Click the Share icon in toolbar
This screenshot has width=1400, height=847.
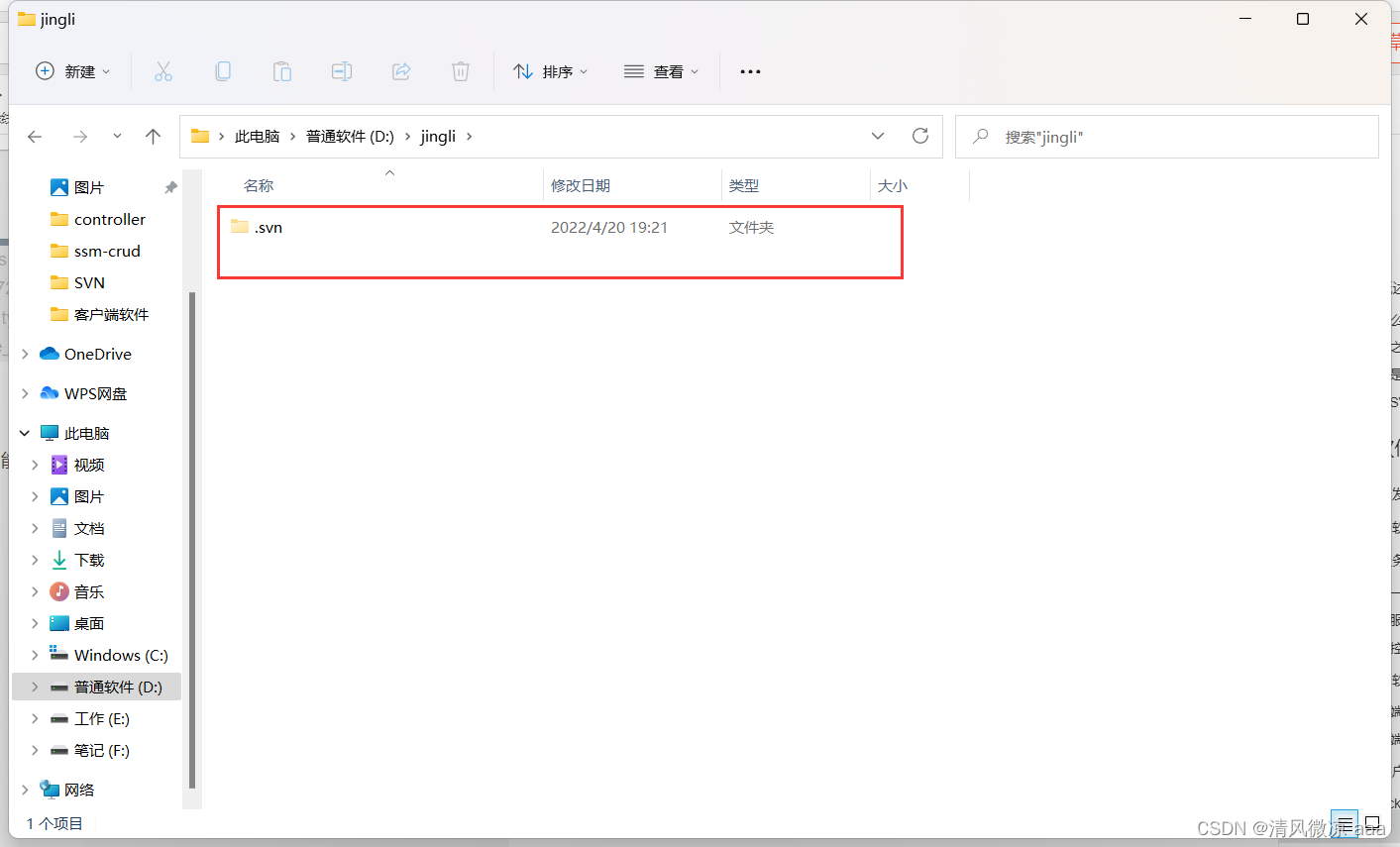tap(401, 71)
